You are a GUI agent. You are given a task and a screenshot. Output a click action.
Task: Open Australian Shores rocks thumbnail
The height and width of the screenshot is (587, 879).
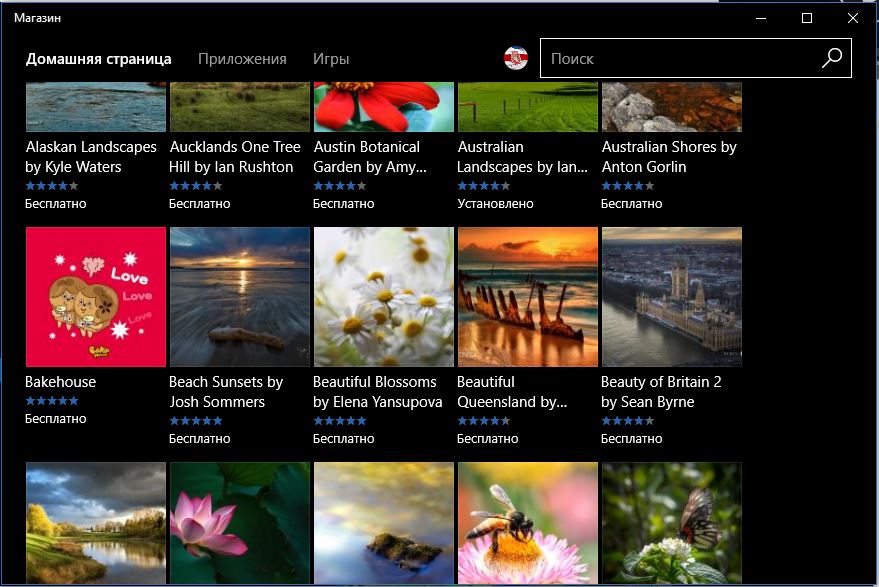(x=672, y=107)
